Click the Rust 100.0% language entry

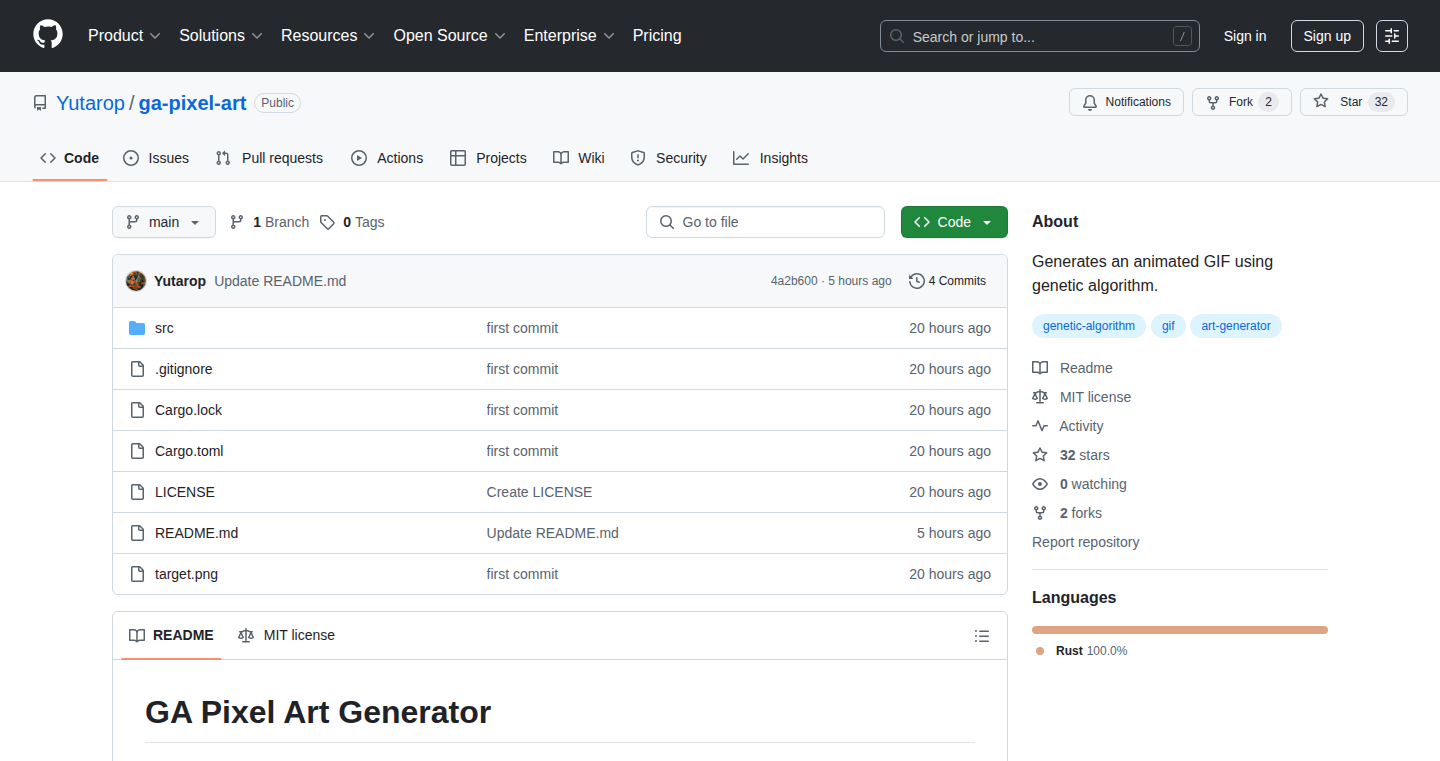pos(1082,651)
